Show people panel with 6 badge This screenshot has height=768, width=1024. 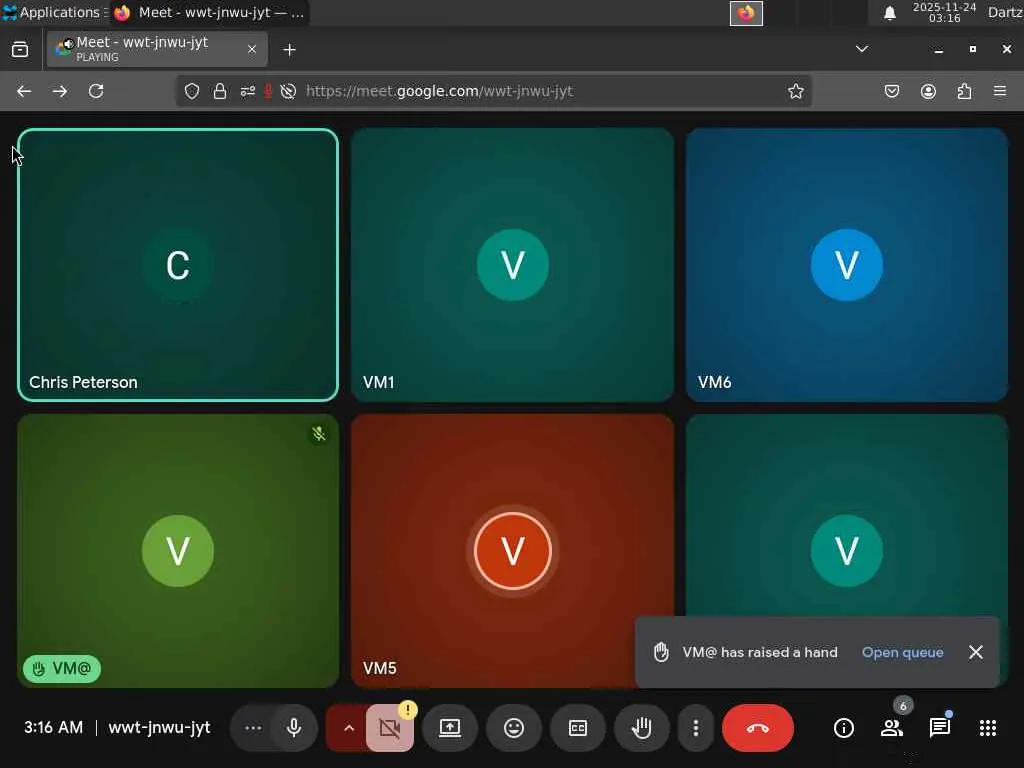click(892, 728)
